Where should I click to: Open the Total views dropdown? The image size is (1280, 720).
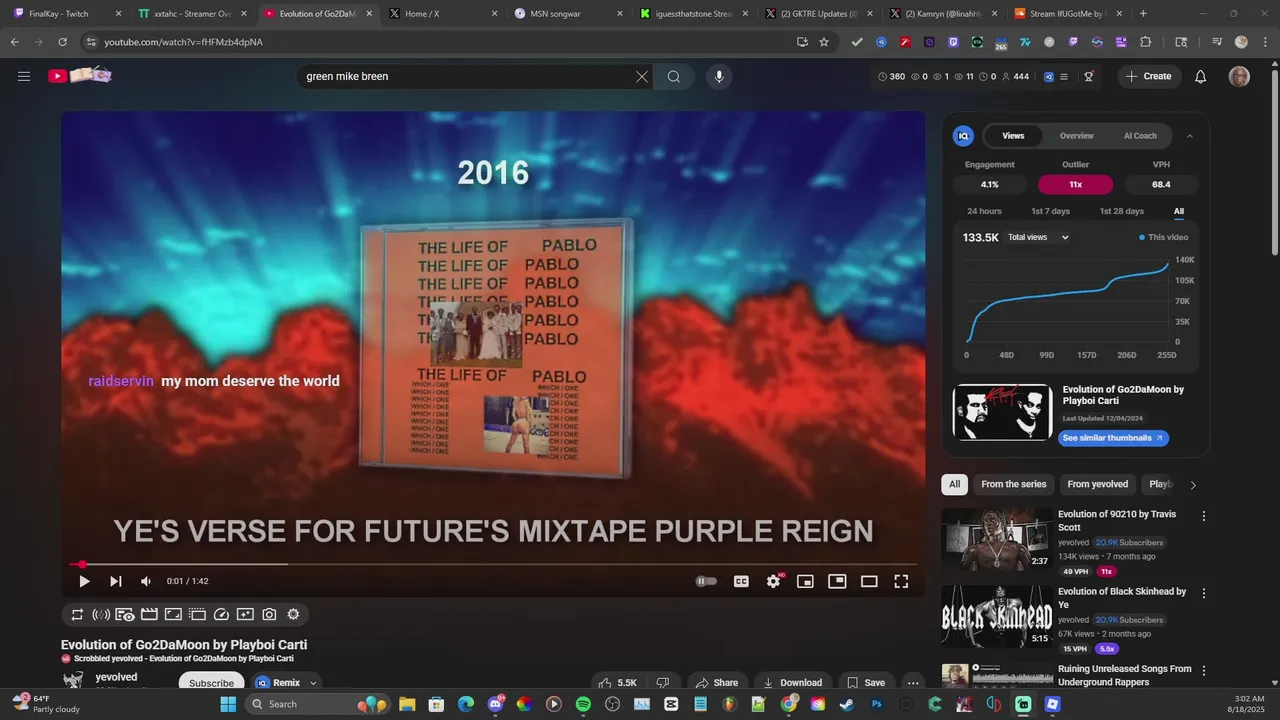pyautogui.click(x=1039, y=237)
